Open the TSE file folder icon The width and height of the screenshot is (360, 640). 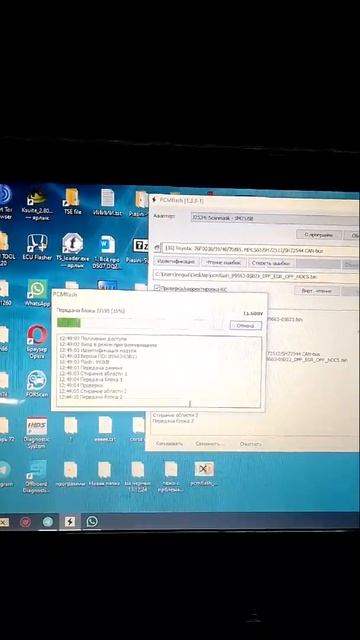point(73,201)
